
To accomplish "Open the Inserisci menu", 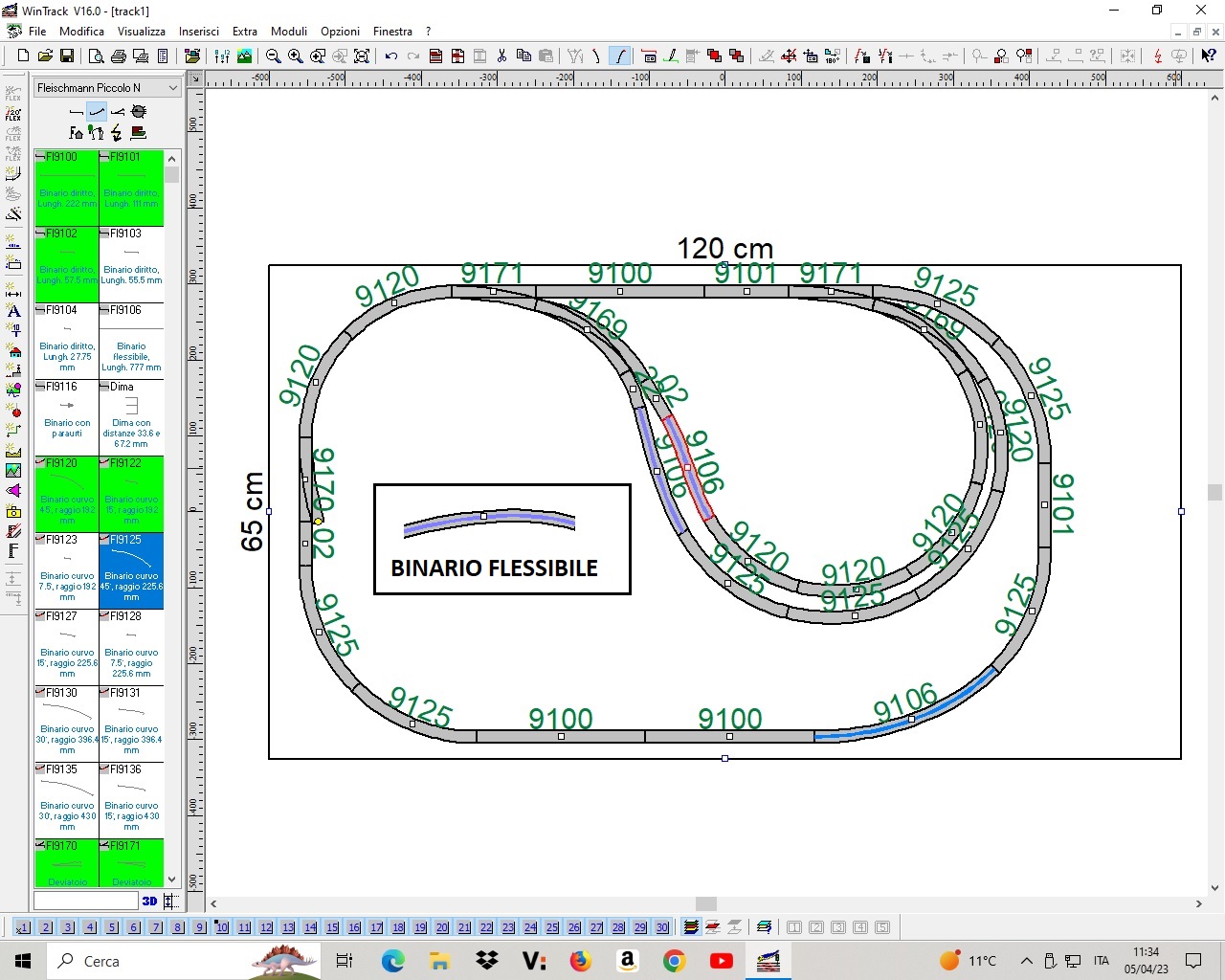I will (199, 32).
